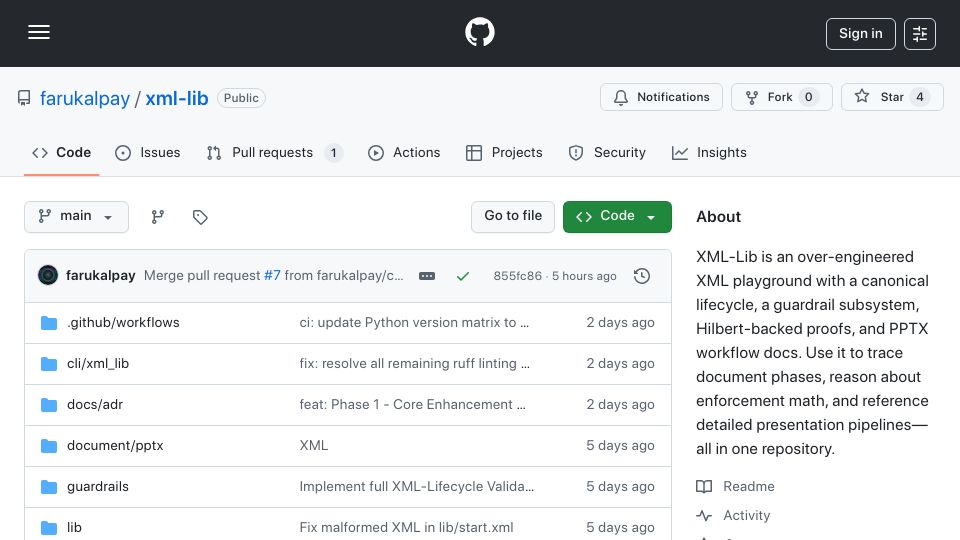960x540 pixels.
Task: Click farukalpay's commit avatar
Action: coord(48,276)
